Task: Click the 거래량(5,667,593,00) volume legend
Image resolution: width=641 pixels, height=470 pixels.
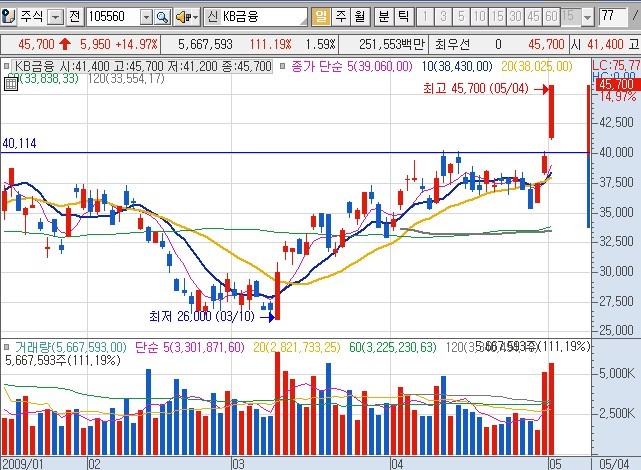Action: (x=71, y=347)
